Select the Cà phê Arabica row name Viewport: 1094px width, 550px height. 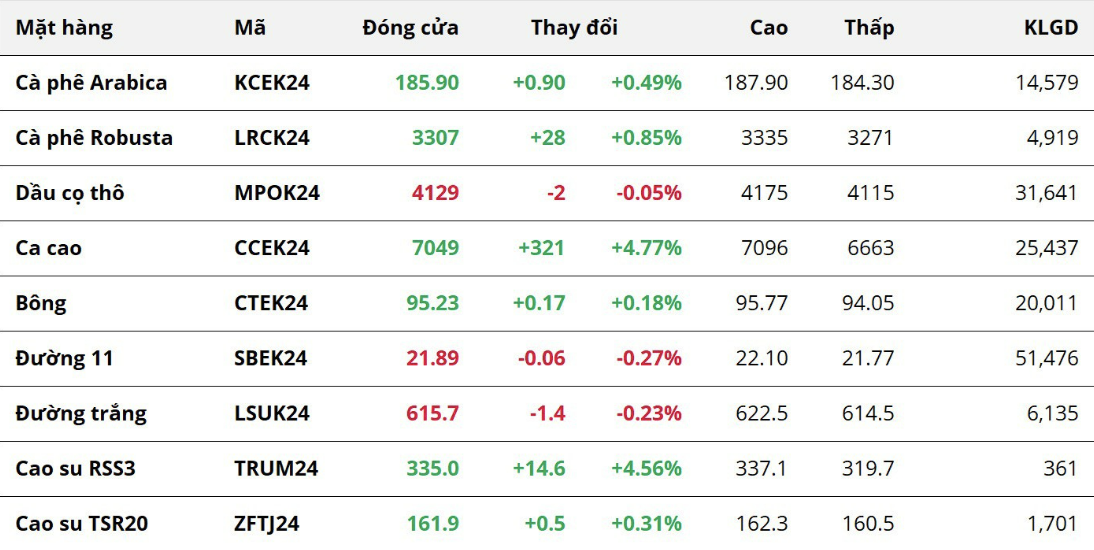coord(91,83)
